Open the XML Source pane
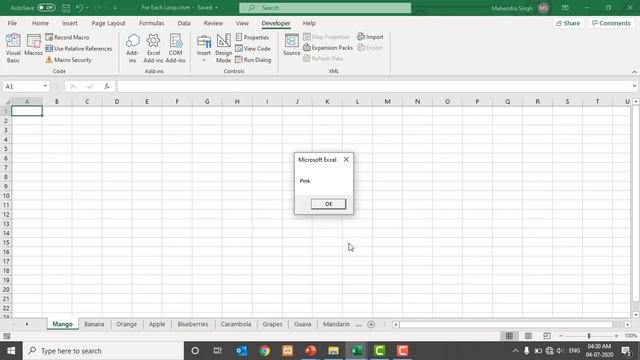This screenshot has height=360, width=640. pyautogui.click(x=291, y=45)
